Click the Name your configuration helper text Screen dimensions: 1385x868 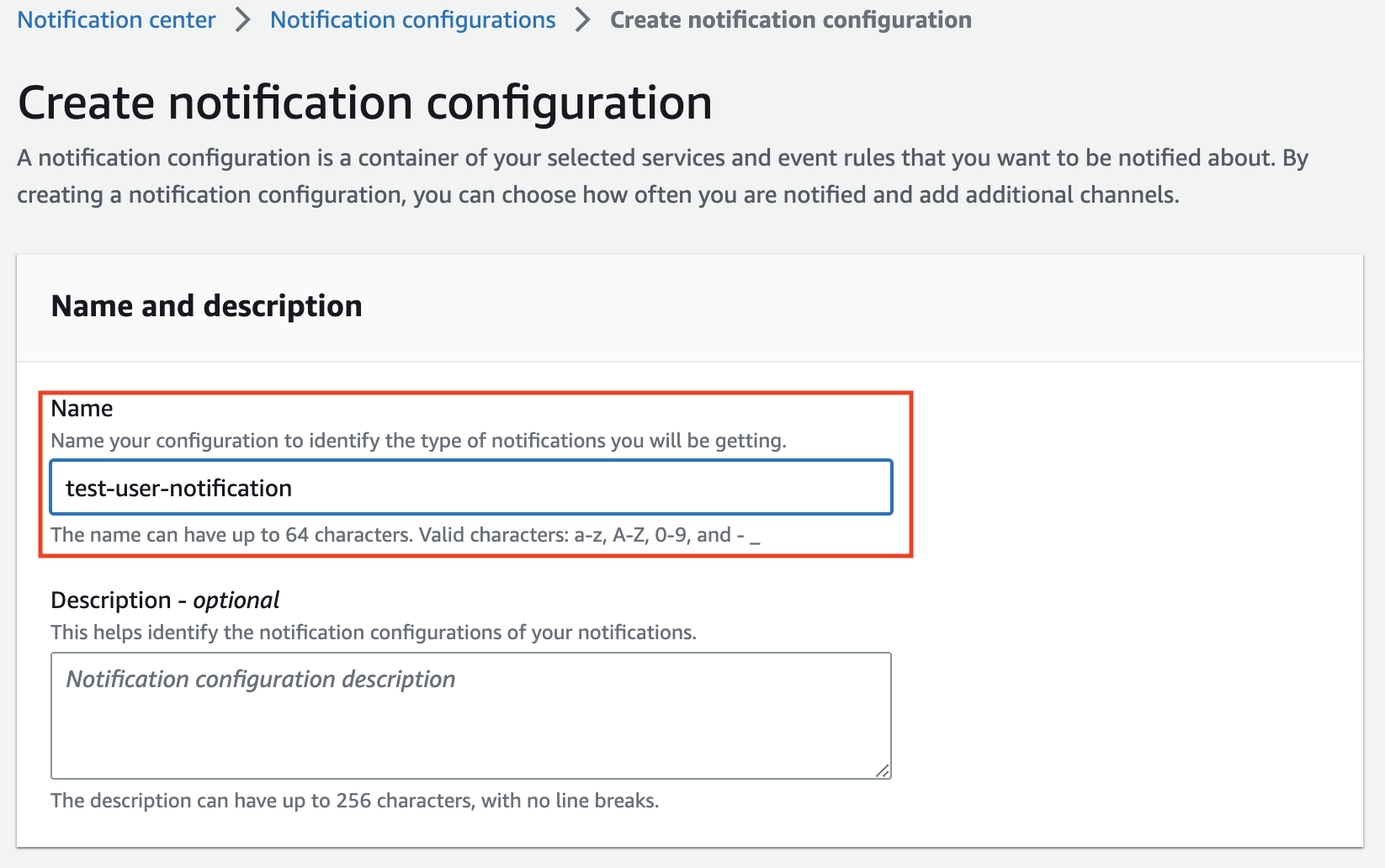click(418, 441)
